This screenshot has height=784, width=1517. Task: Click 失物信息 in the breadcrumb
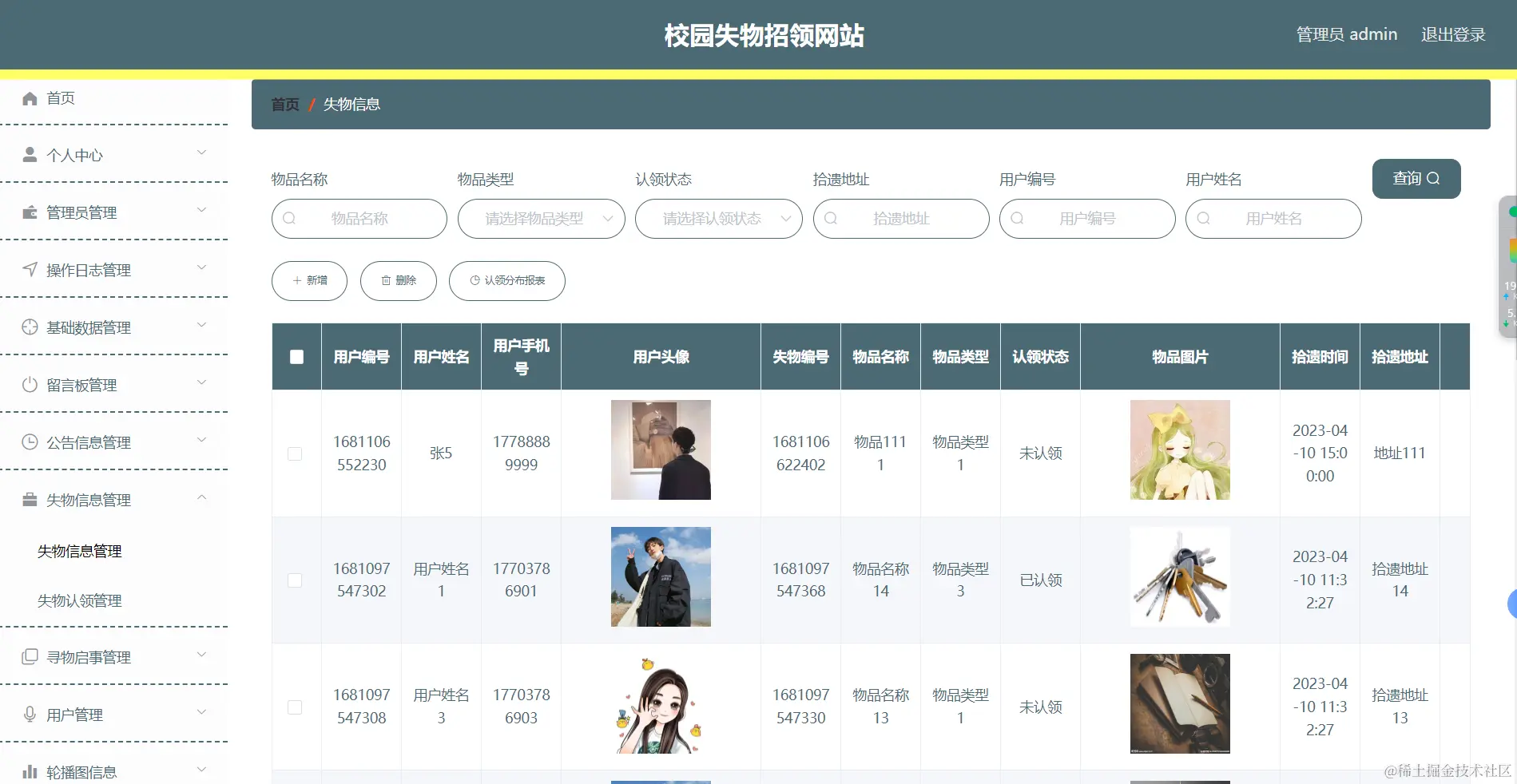(x=351, y=105)
